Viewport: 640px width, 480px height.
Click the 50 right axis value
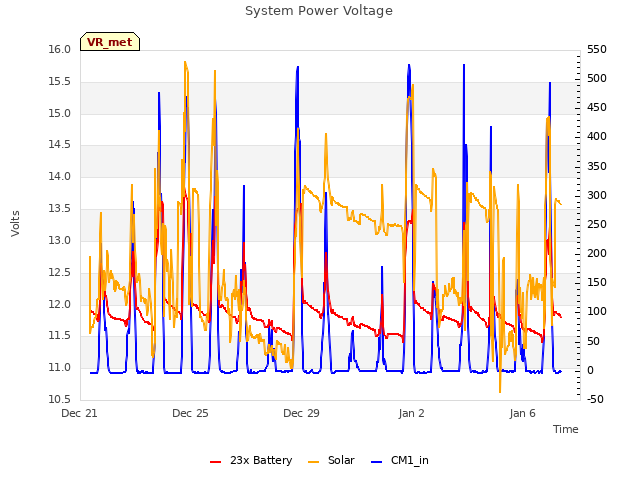coord(593,342)
